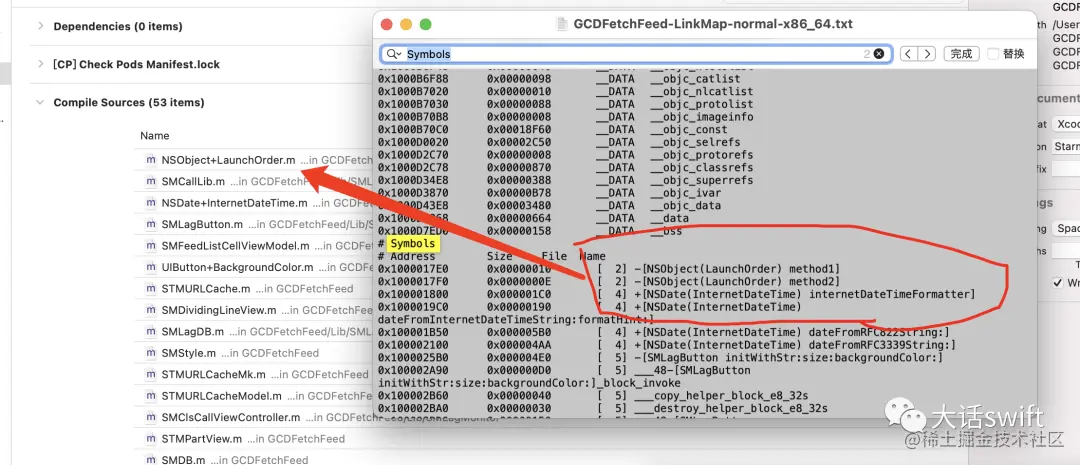This screenshot has width=1080, height=465.
Task: Click the __objc_imageinfo text line
Action: pos(565,116)
